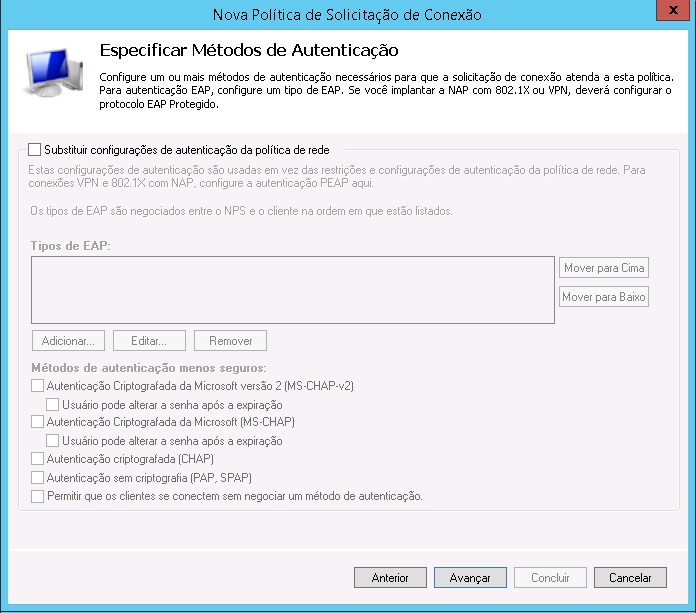This screenshot has width=696, height=613.
Task: Toggle password change option under MS-CHAP-v2
Action: click(52, 404)
